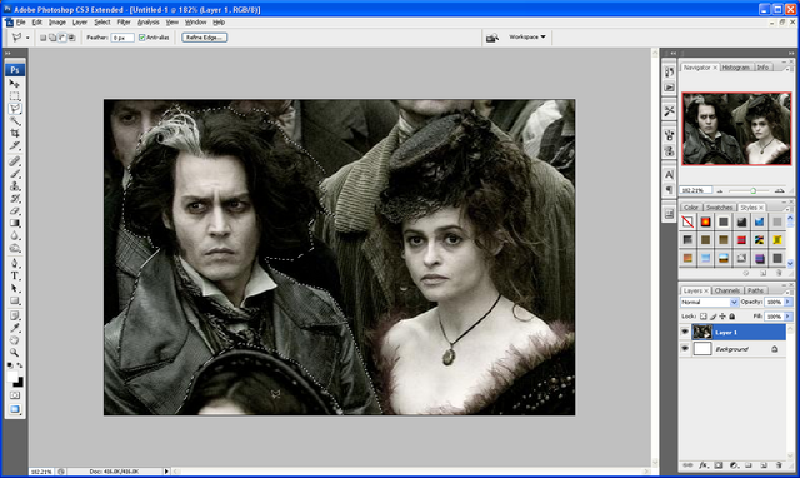Select the Notes tool
This screenshot has height=478, width=800.
(x=15, y=315)
